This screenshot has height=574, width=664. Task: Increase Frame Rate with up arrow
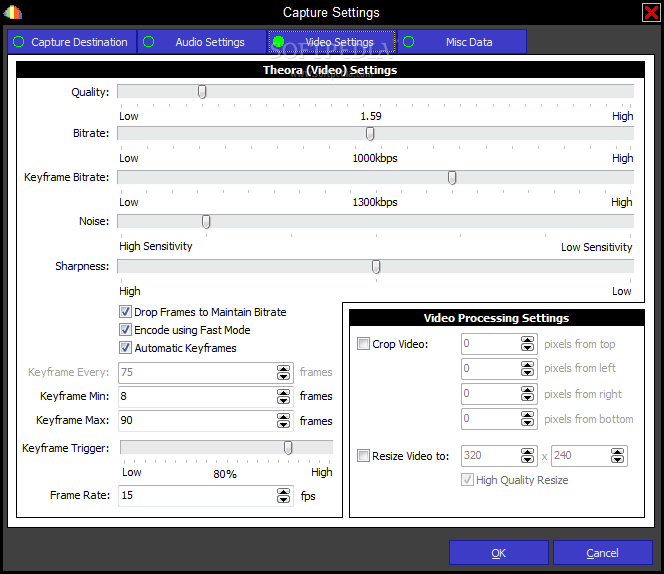283,491
